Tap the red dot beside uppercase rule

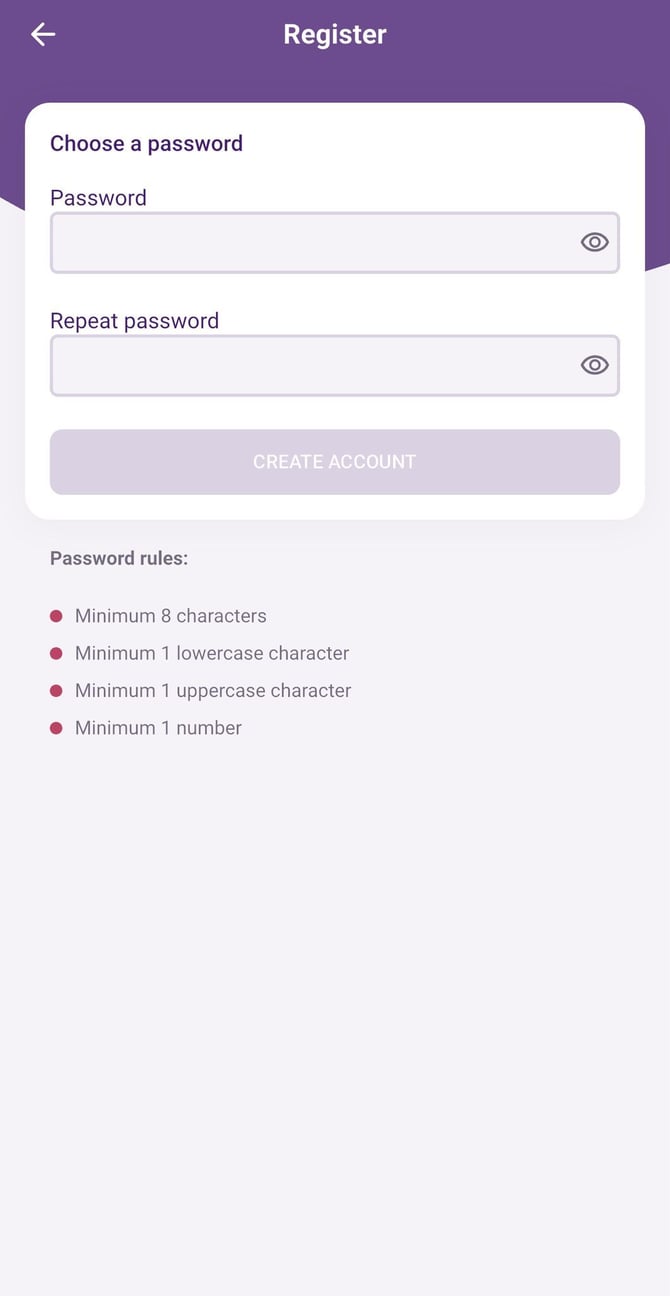(x=56, y=691)
